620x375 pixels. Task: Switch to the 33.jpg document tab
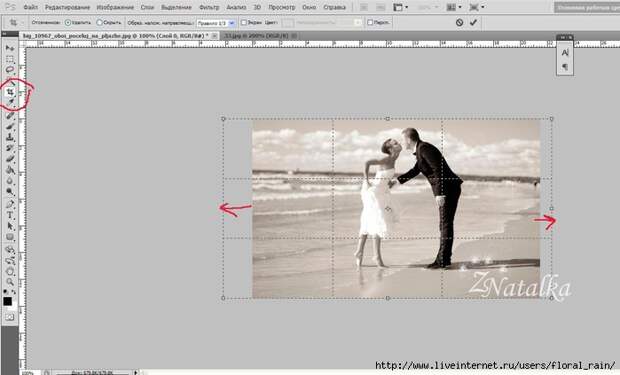[256, 36]
